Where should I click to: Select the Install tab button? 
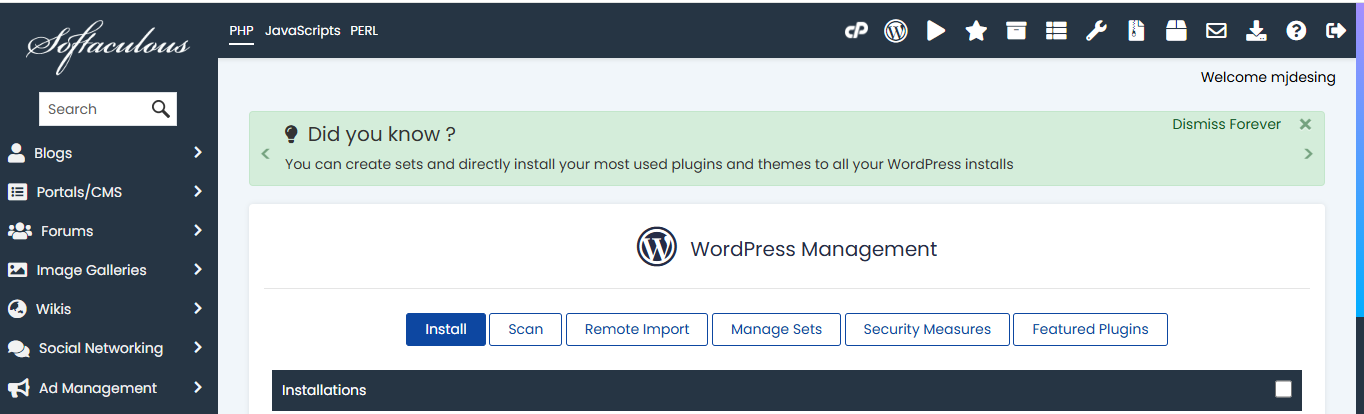click(446, 329)
